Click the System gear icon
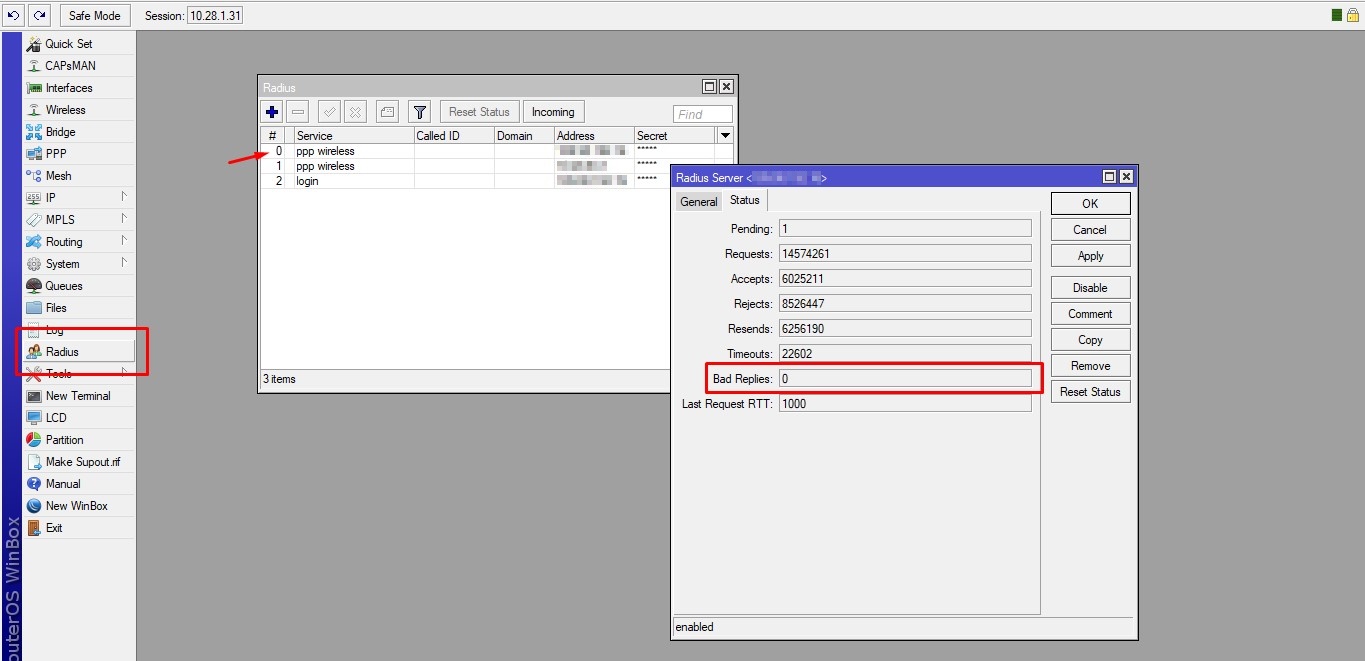The width and height of the screenshot is (1365, 661). (x=34, y=264)
